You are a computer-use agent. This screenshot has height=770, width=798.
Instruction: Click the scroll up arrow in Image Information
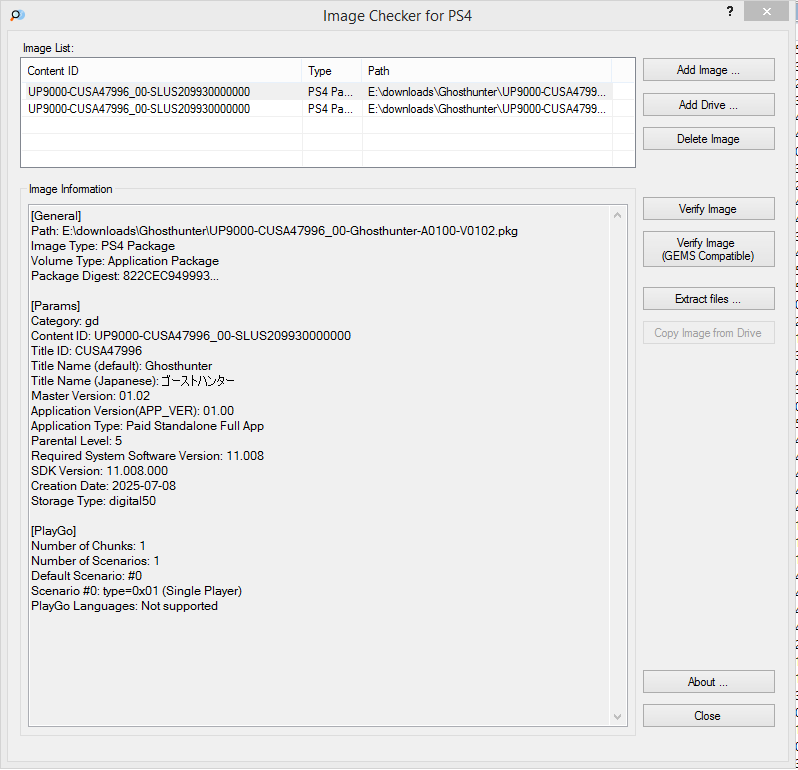617,215
